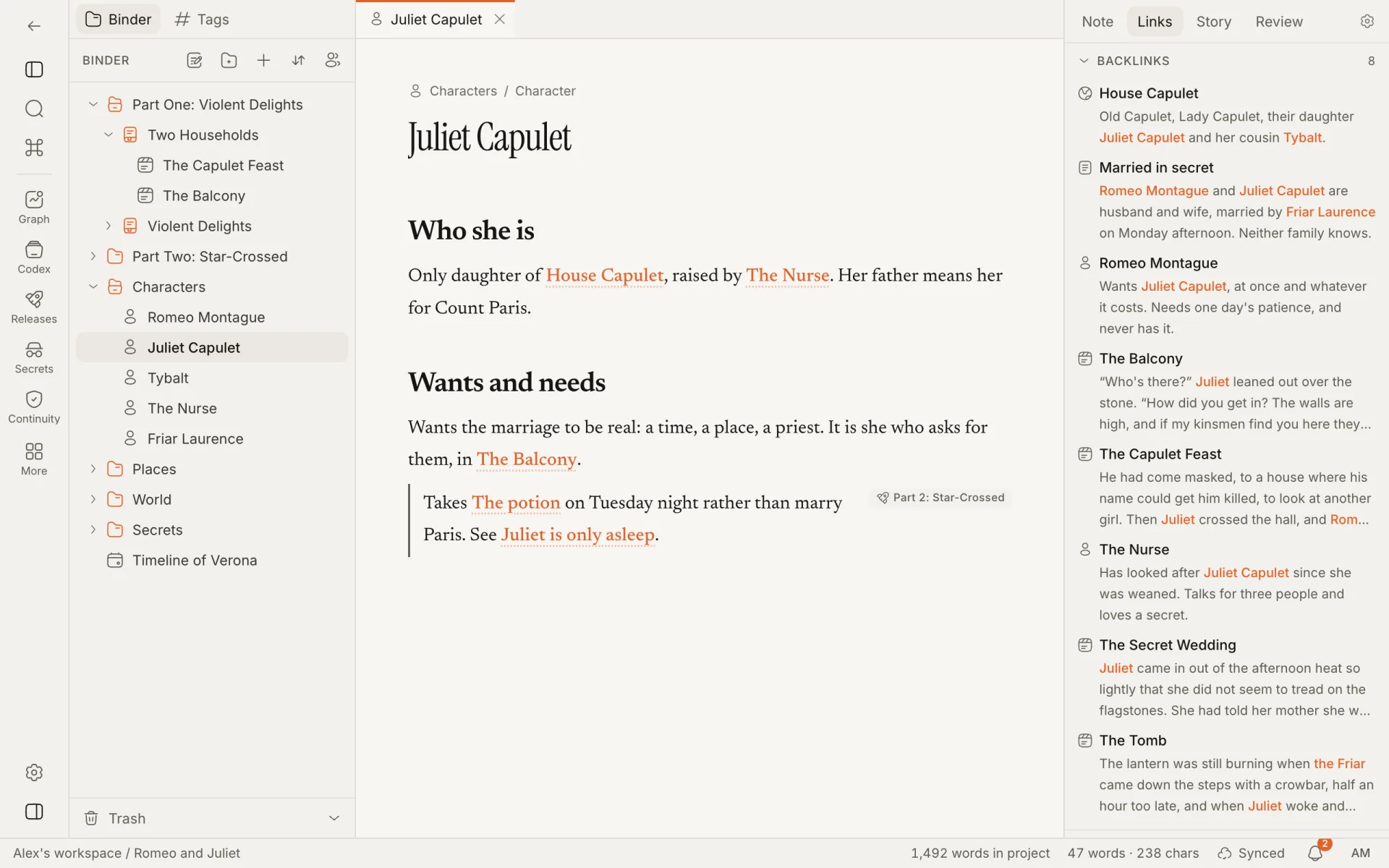Click the plus icon in Binder toolbar
This screenshot has height=868, width=1389.
[x=263, y=61]
